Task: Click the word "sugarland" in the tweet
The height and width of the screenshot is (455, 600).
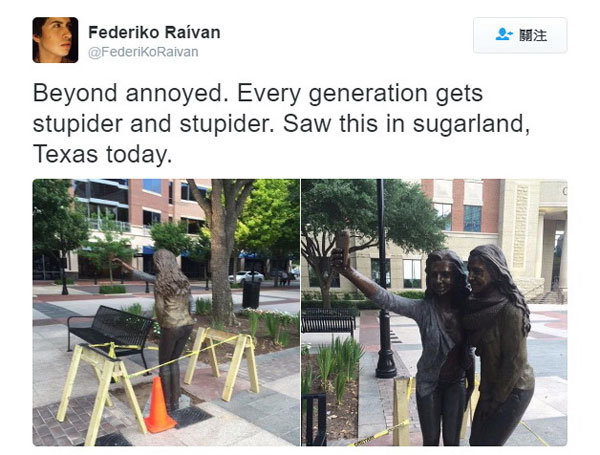Action: pyautogui.click(x=468, y=124)
